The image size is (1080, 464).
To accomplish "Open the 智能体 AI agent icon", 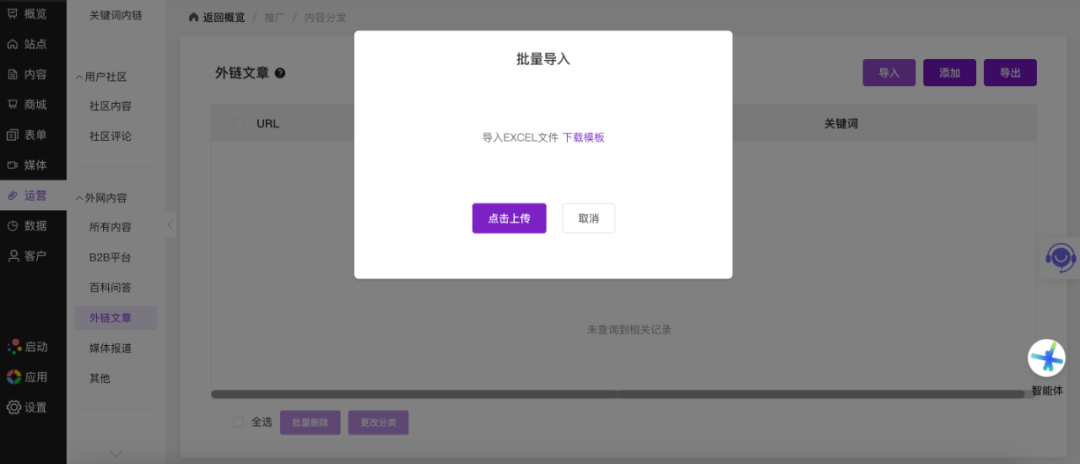I will 1046,358.
